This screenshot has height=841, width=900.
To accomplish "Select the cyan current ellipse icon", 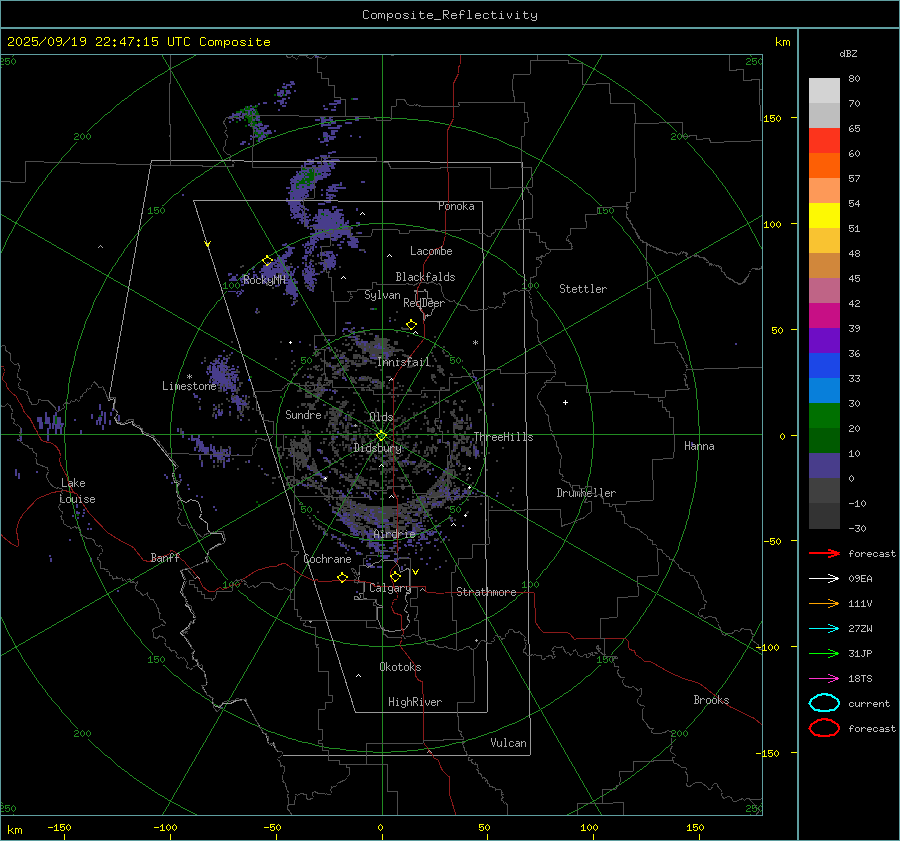I will 824,703.
